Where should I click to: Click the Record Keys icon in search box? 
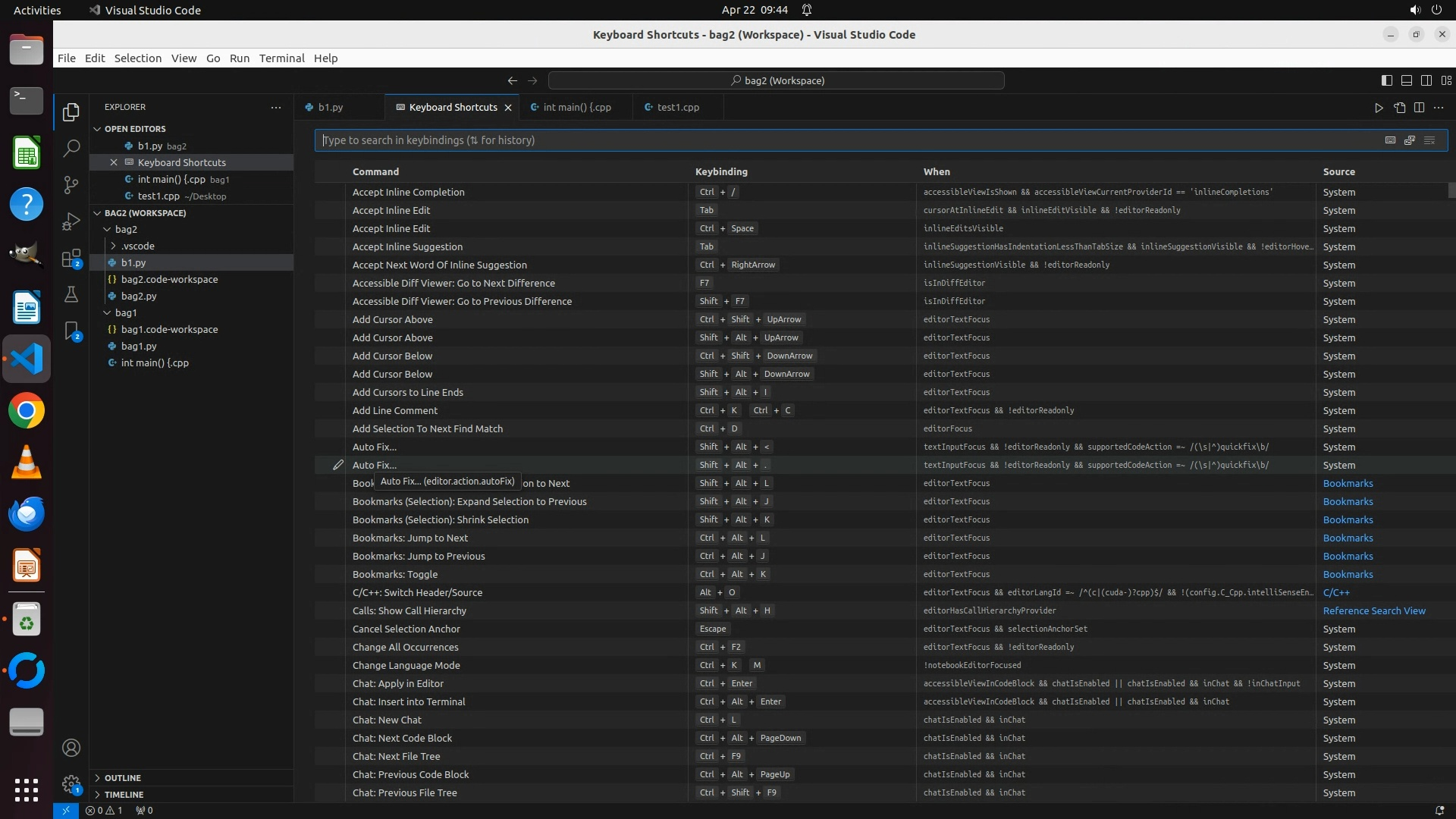(x=1390, y=140)
